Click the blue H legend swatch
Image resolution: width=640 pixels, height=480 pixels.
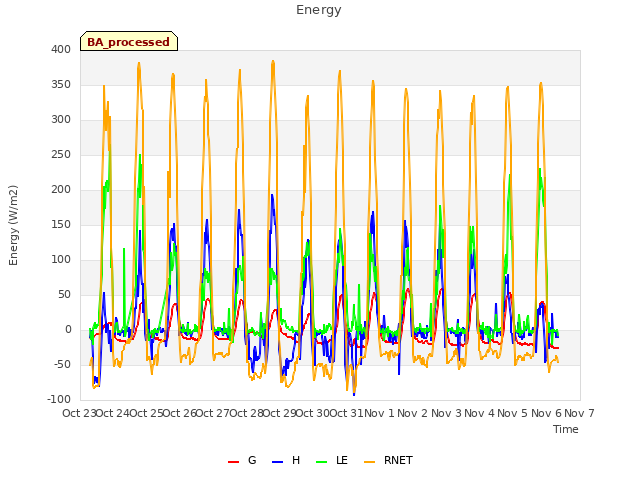click(x=277, y=462)
